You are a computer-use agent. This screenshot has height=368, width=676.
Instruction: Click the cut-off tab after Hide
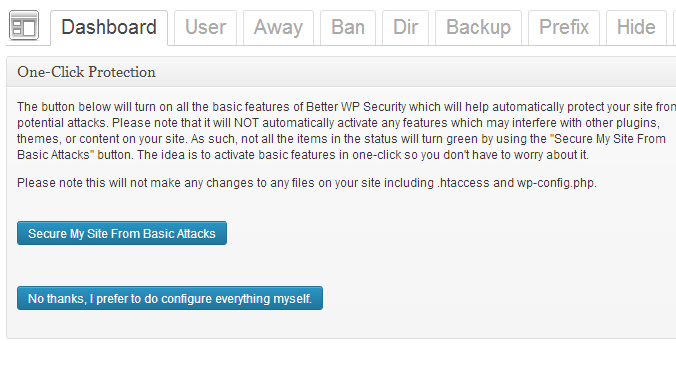(674, 28)
